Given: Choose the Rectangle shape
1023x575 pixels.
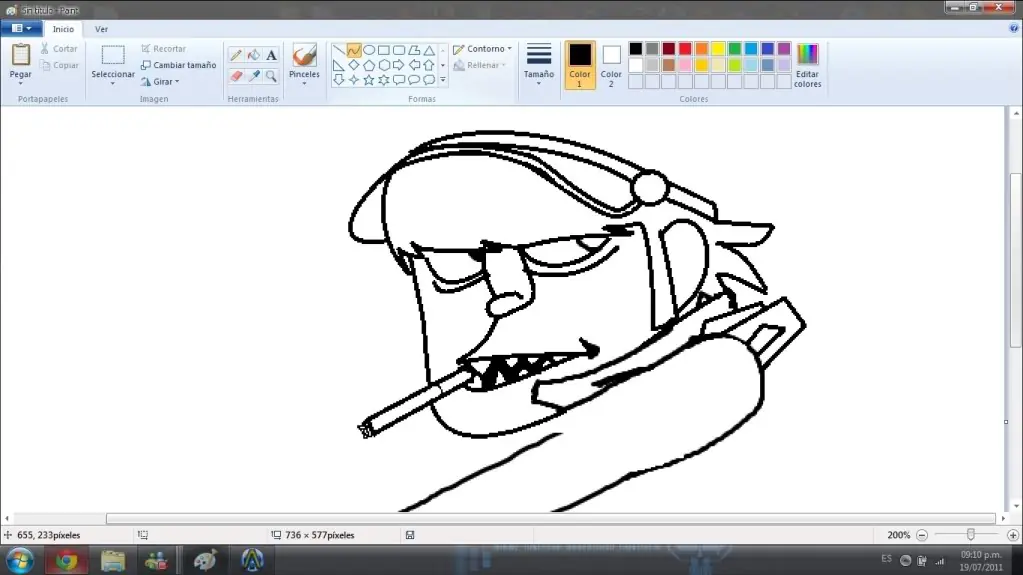Looking at the screenshot, I should (x=384, y=50).
